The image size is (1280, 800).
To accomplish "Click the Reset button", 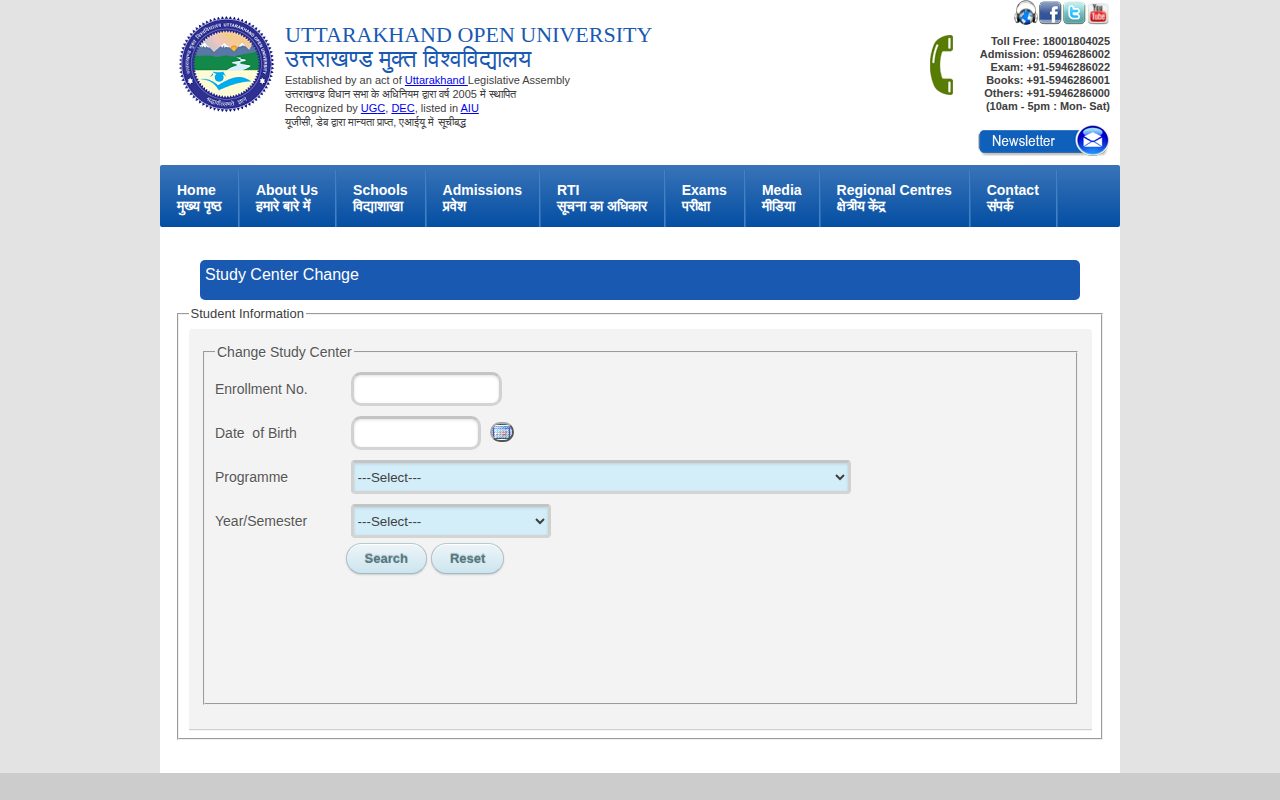I will tap(467, 559).
